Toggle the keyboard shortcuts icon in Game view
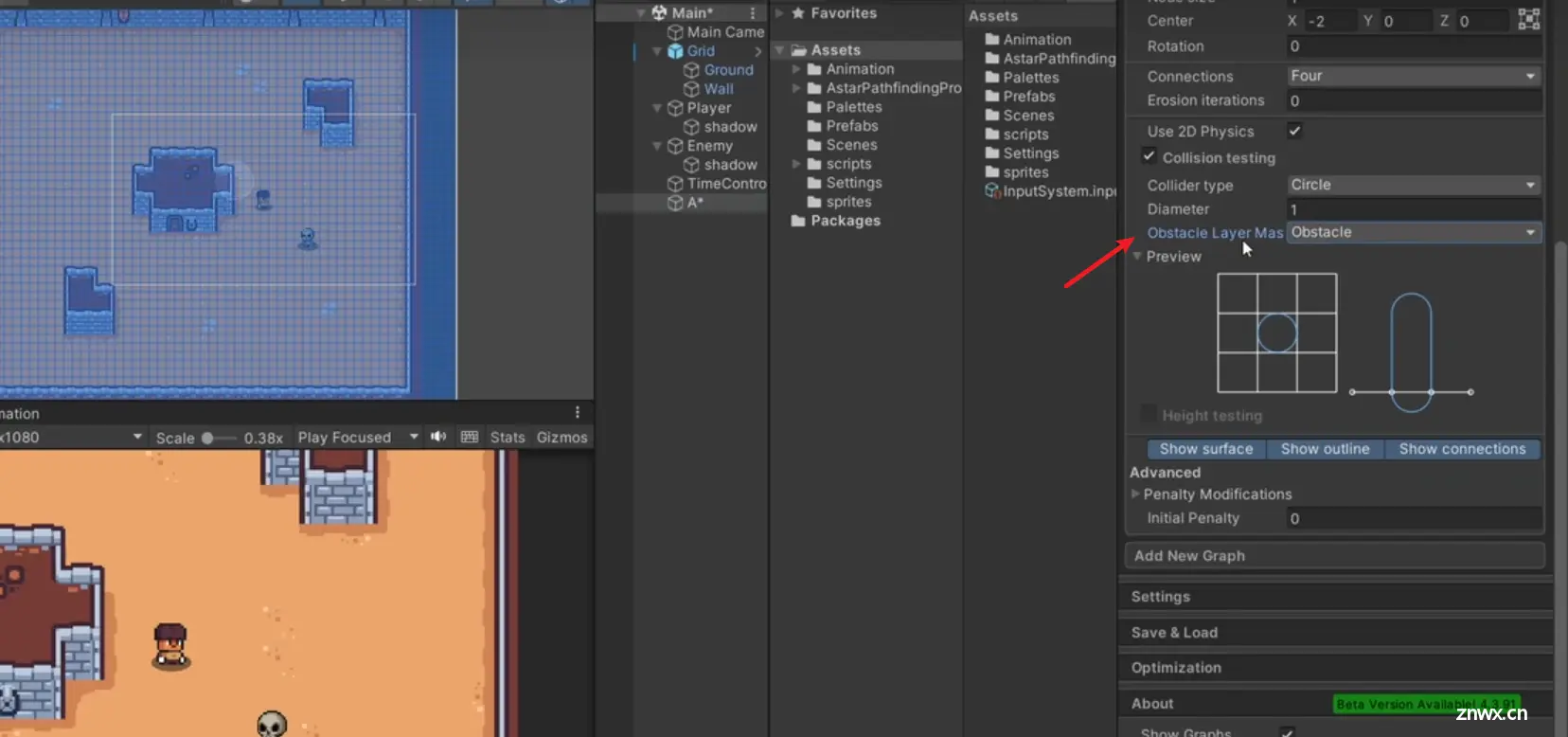 point(470,437)
